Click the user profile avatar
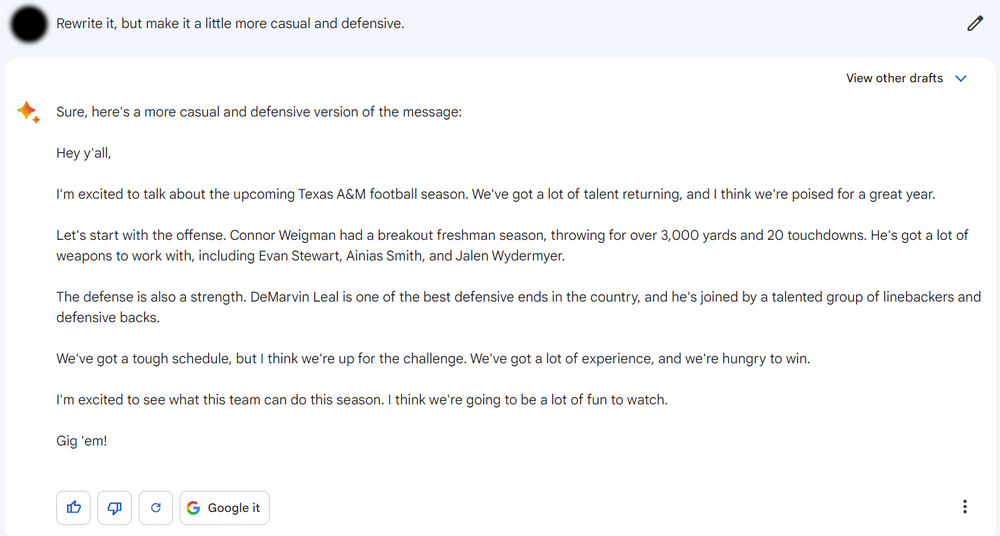 [29, 24]
